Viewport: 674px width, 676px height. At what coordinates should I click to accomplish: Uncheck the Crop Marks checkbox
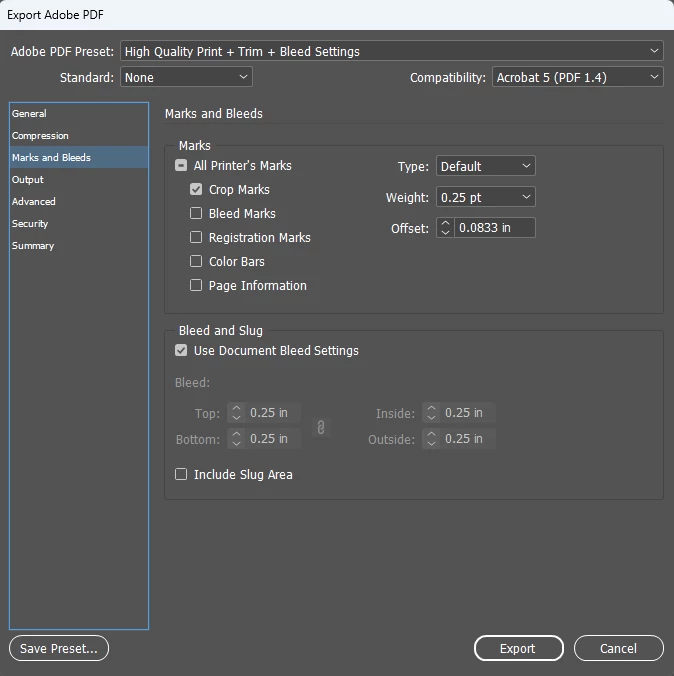pyautogui.click(x=196, y=189)
